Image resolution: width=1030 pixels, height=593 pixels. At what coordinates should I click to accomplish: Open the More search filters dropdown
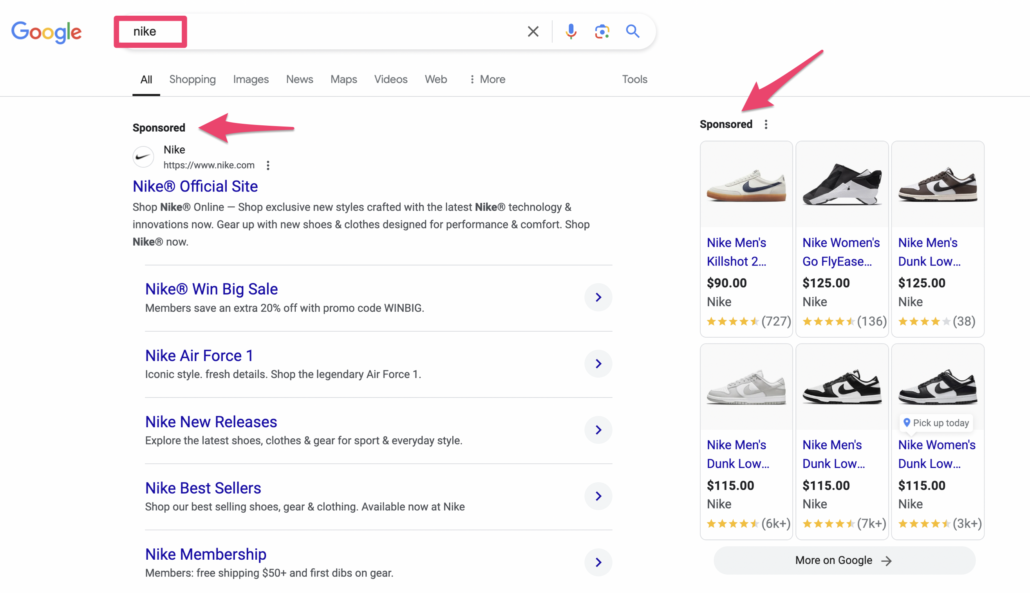[x=487, y=80]
